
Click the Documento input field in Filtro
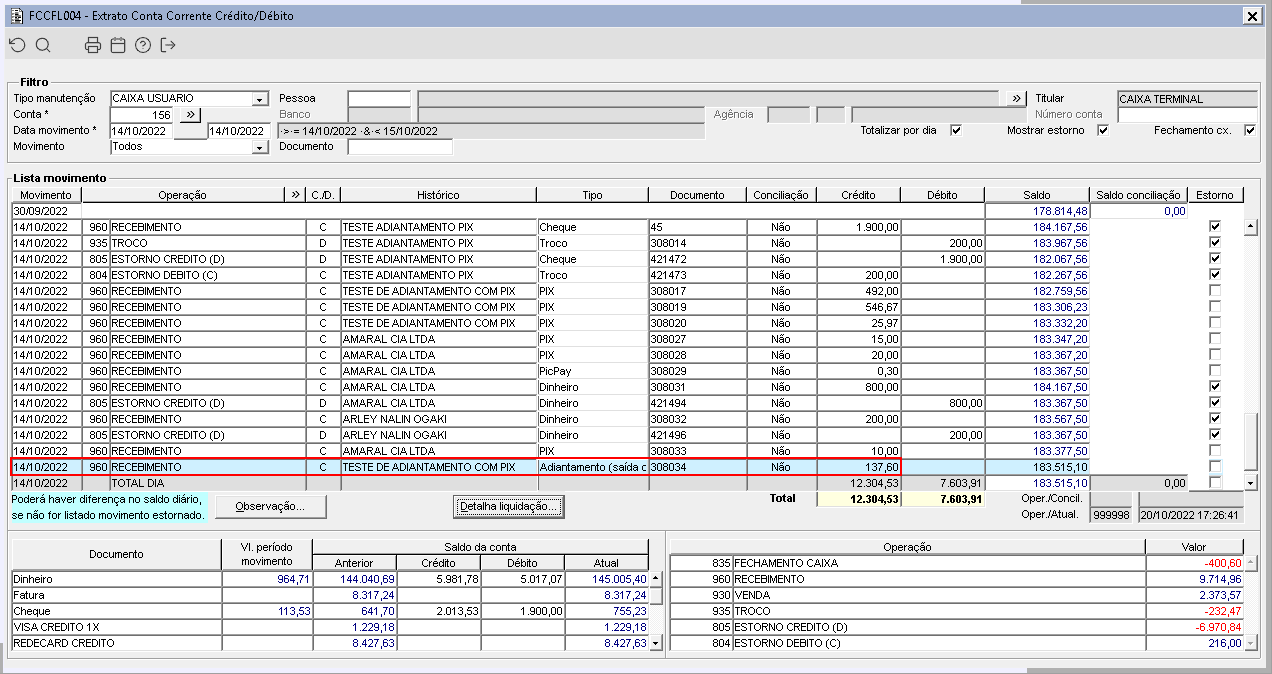(400, 147)
